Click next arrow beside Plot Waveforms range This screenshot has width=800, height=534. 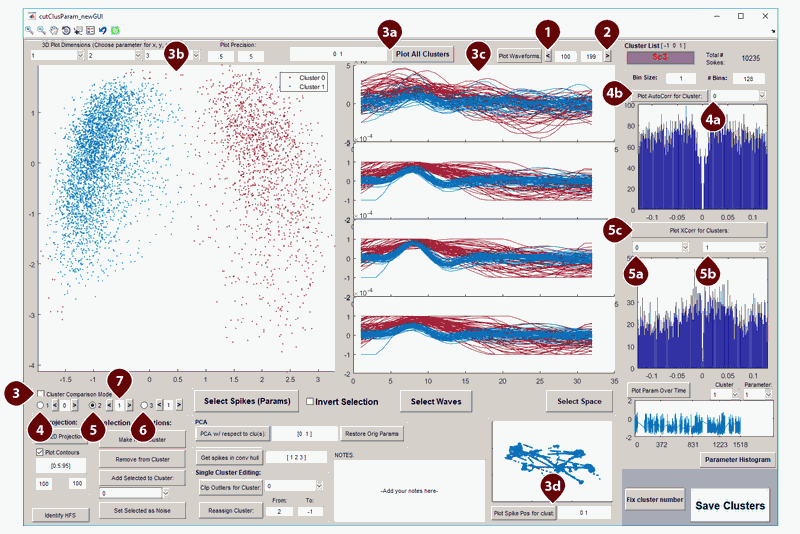(608, 56)
